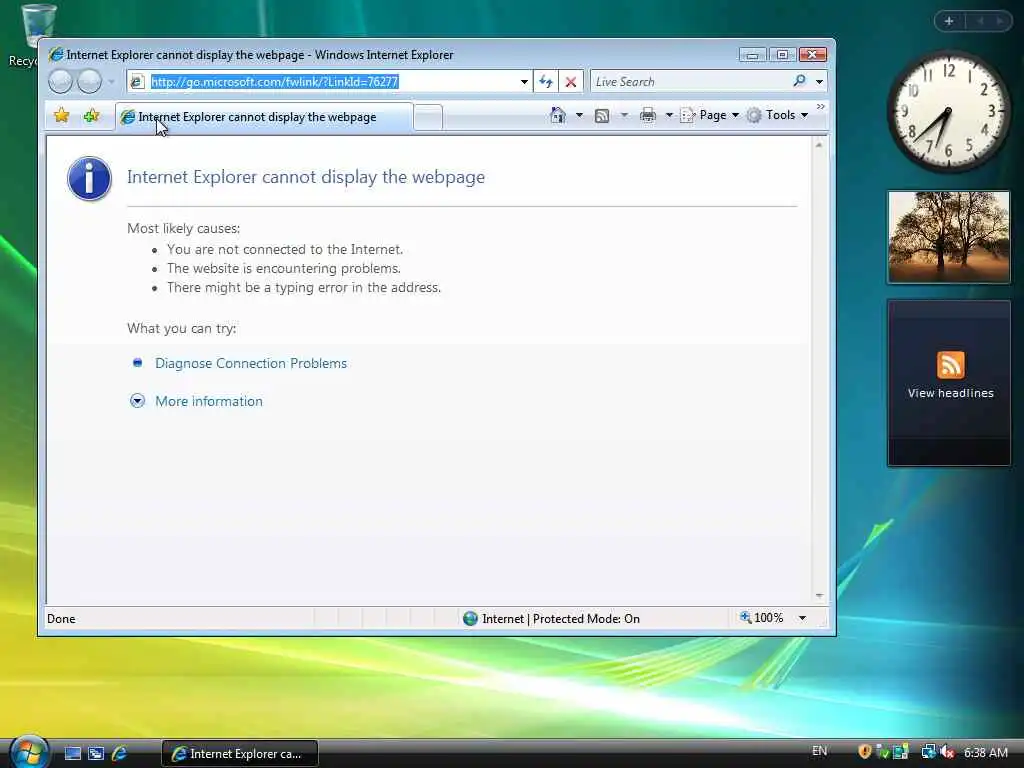The image size is (1024, 768).
Task: Click the network connection tray icon
Action: click(928, 752)
